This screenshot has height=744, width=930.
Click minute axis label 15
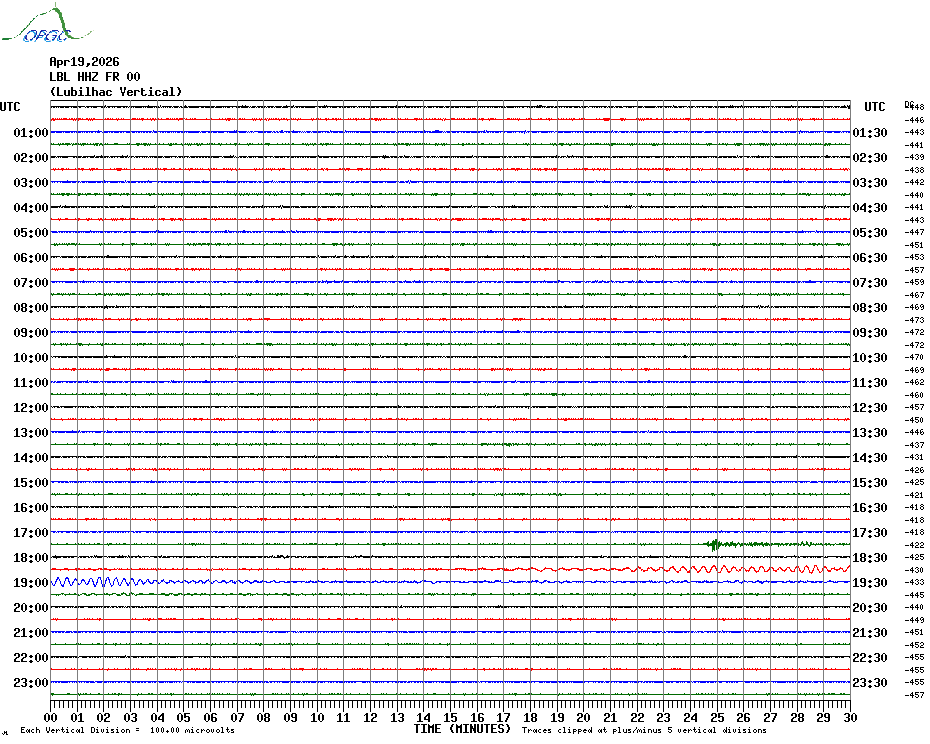point(451,717)
